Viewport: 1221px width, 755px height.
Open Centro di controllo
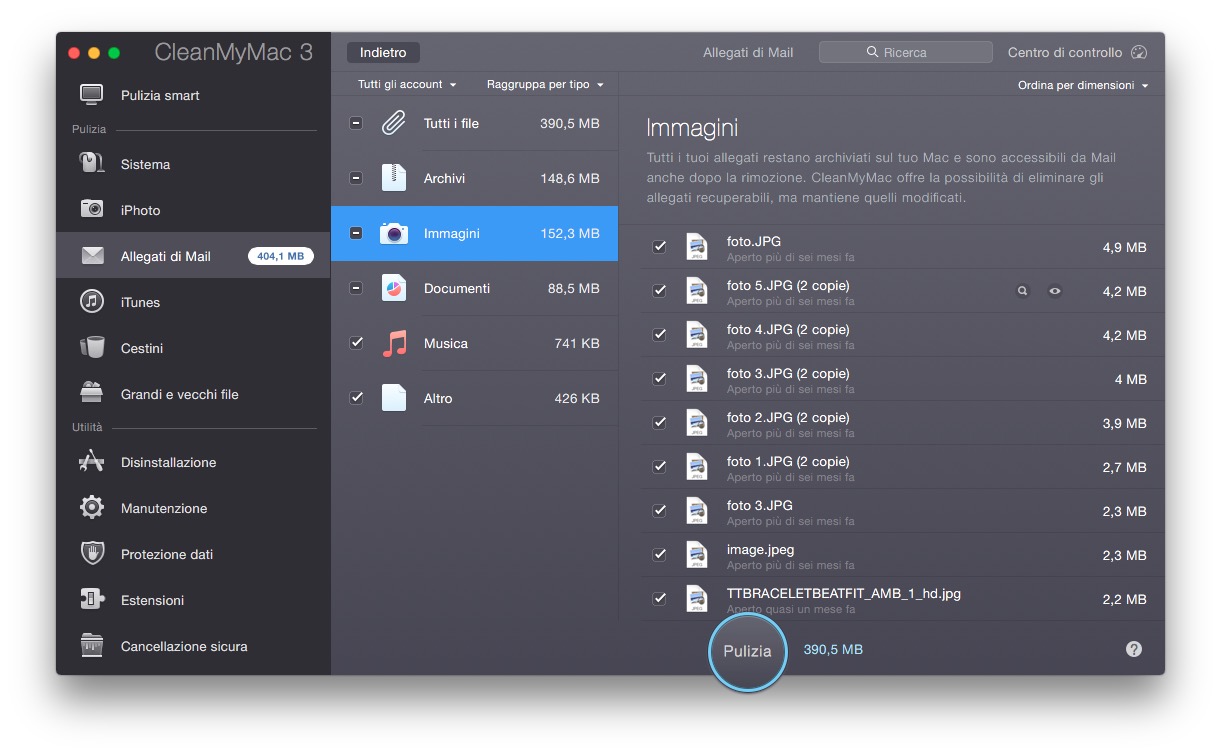[1077, 52]
